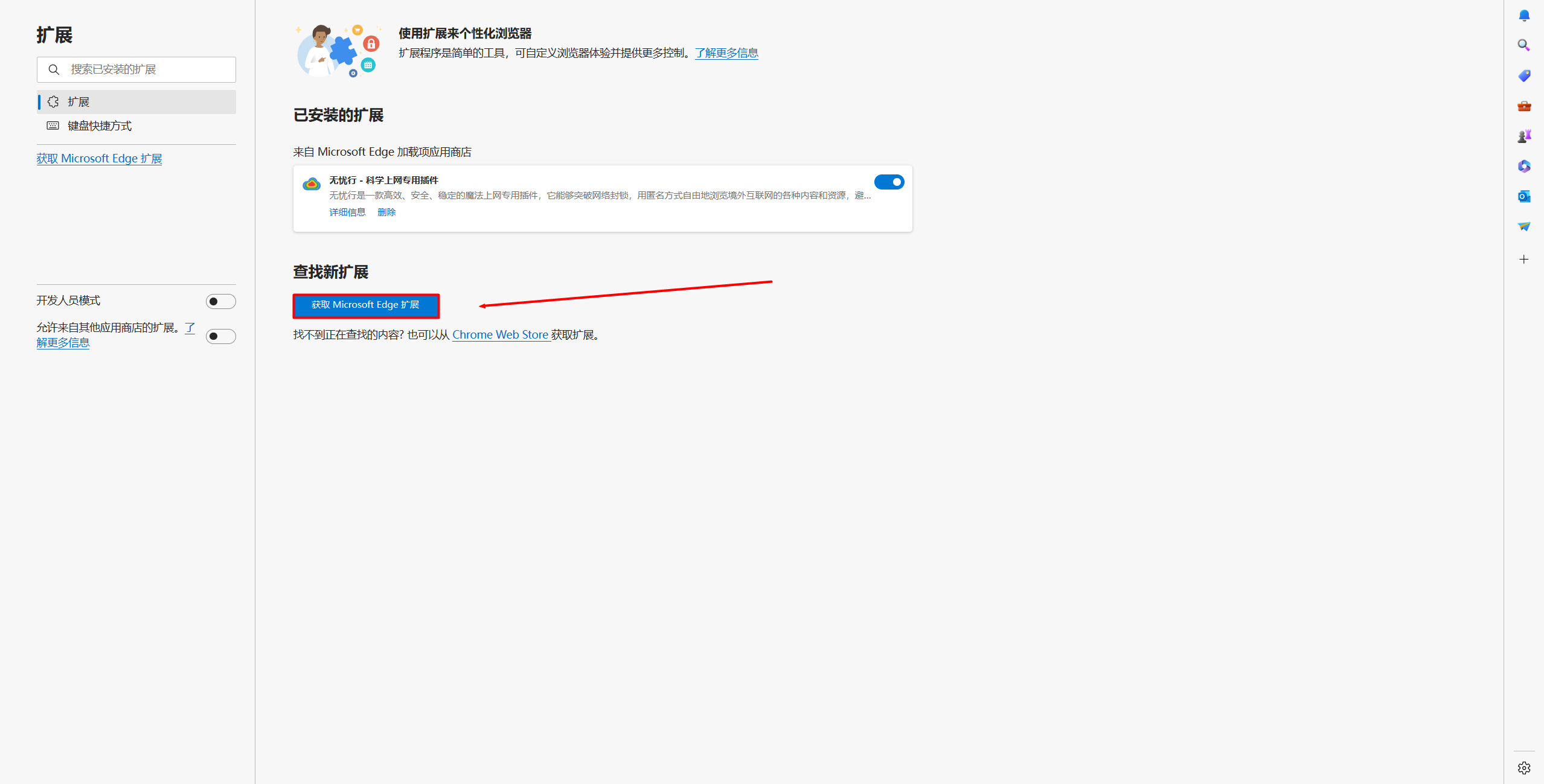This screenshot has width=1544, height=784.
Task: Open the 了解更多信息 link in header
Action: click(x=726, y=53)
